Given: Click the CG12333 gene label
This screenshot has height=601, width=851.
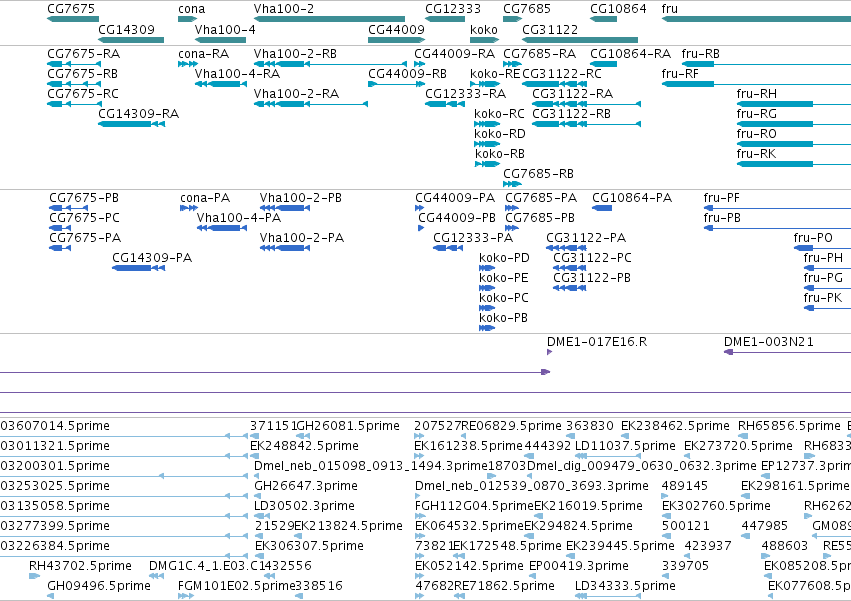Looking at the screenshot, I should [453, 9].
